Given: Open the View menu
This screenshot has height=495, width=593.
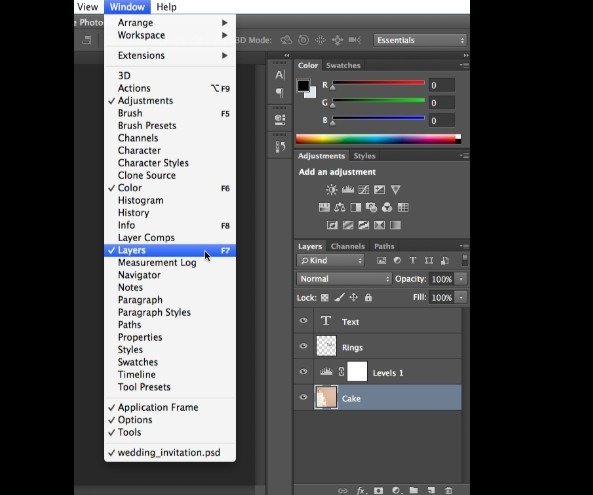Looking at the screenshot, I should point(88,7).
